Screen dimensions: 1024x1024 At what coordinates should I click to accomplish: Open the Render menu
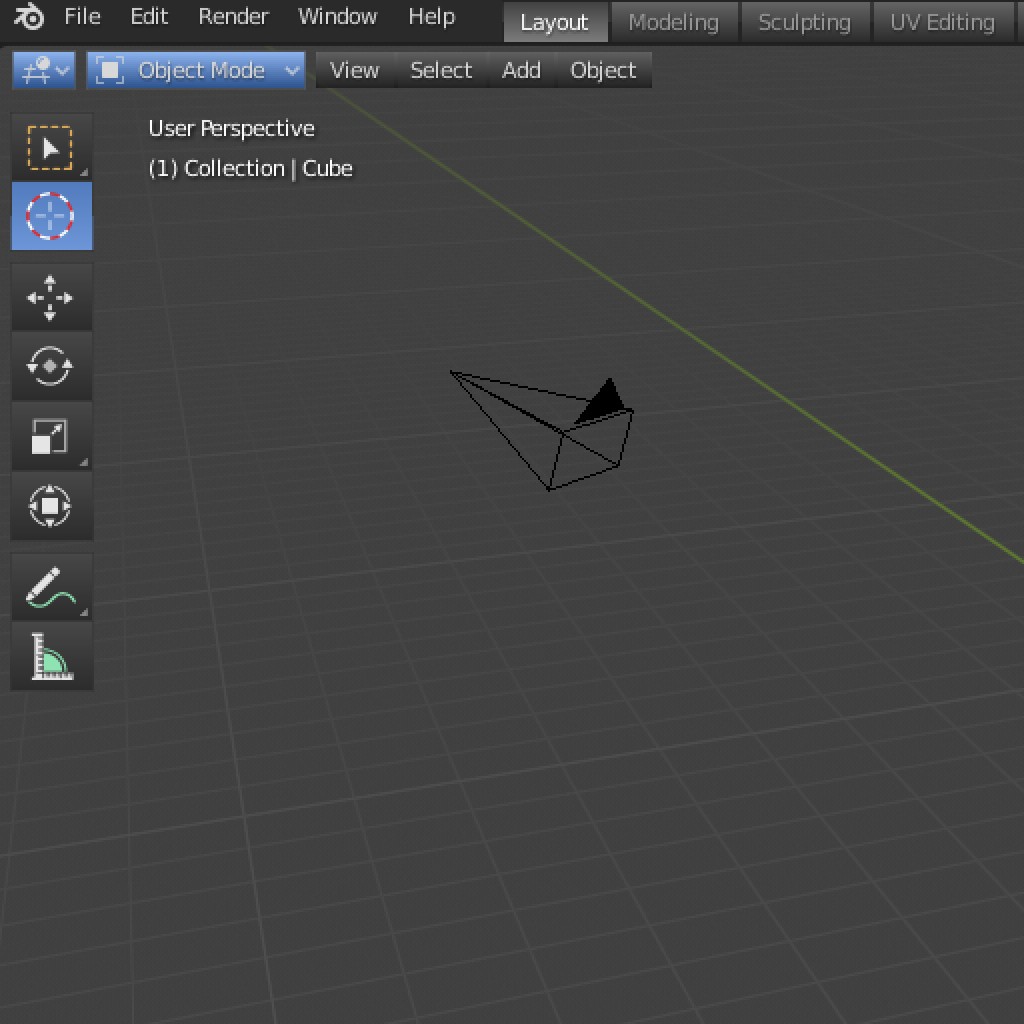(x=233, y=17)
